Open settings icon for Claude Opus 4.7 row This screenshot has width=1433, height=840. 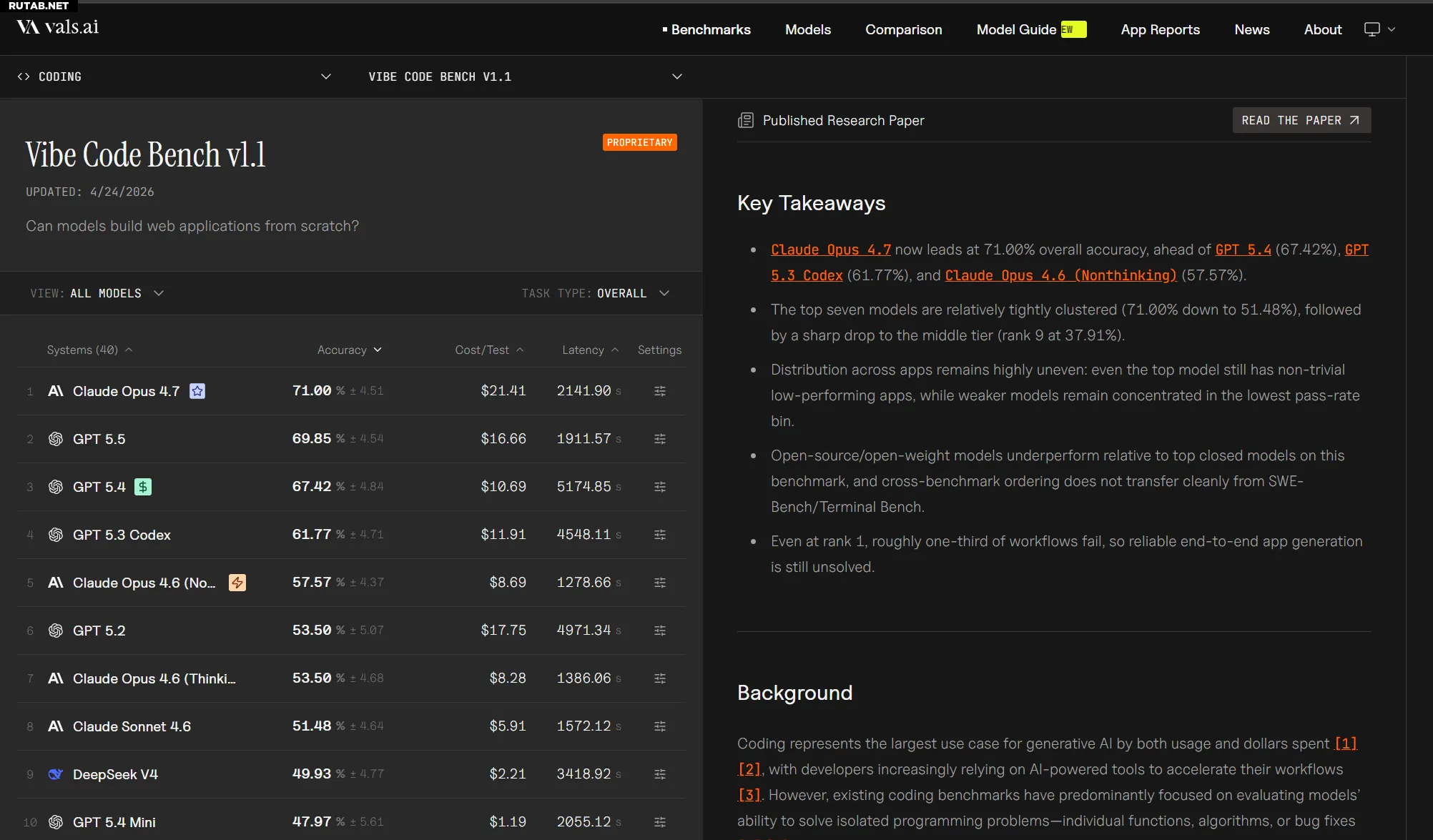[x=659, y=391]
